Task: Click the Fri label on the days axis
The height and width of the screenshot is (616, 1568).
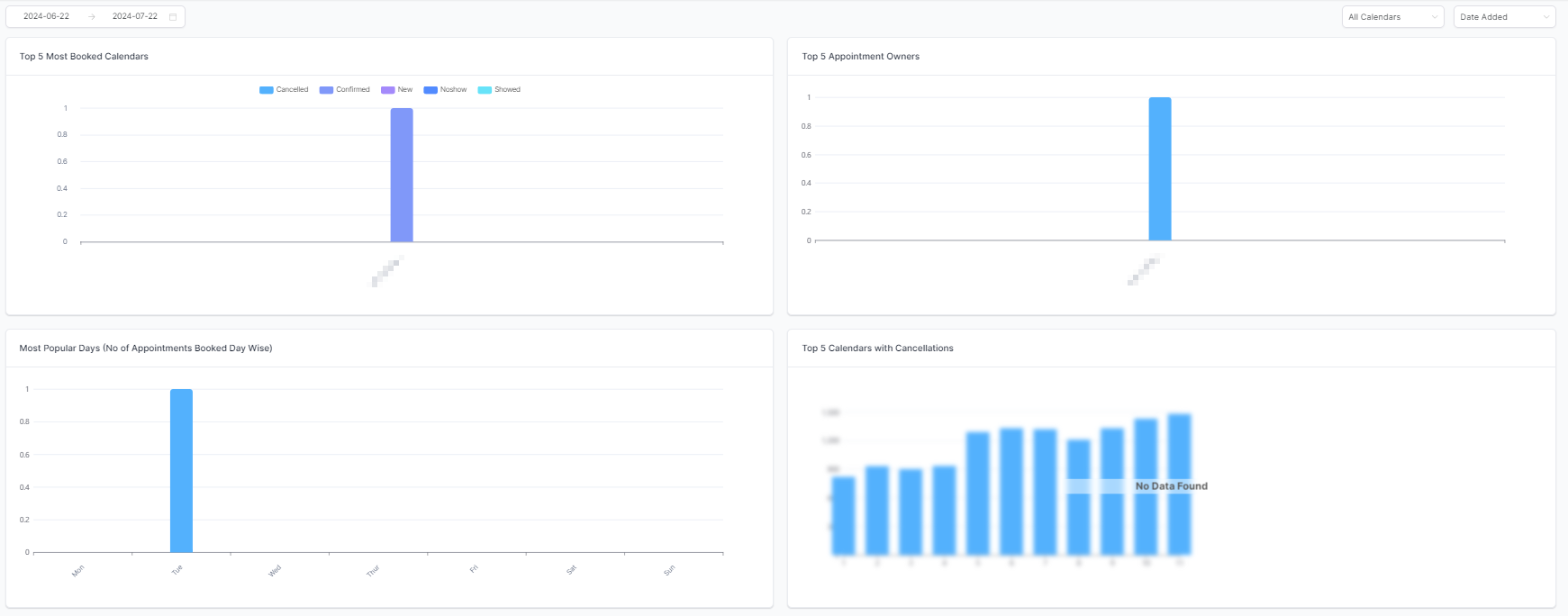Action: 474,569
